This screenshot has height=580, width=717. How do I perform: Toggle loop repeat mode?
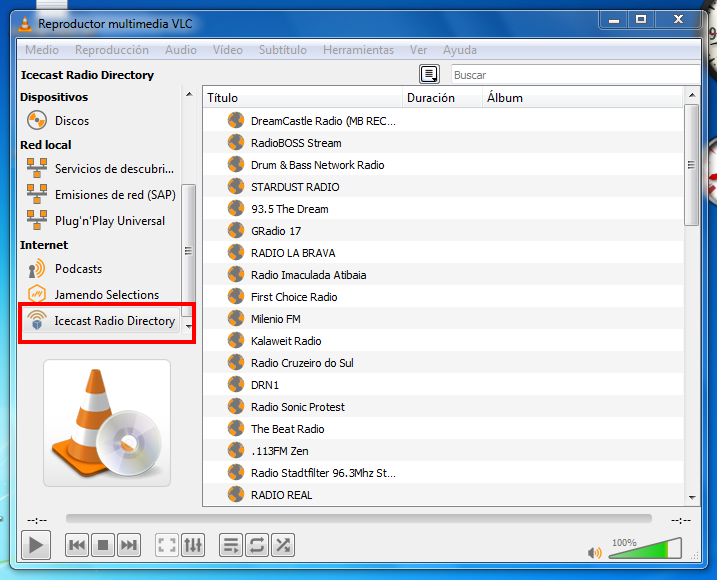(257, 545)
